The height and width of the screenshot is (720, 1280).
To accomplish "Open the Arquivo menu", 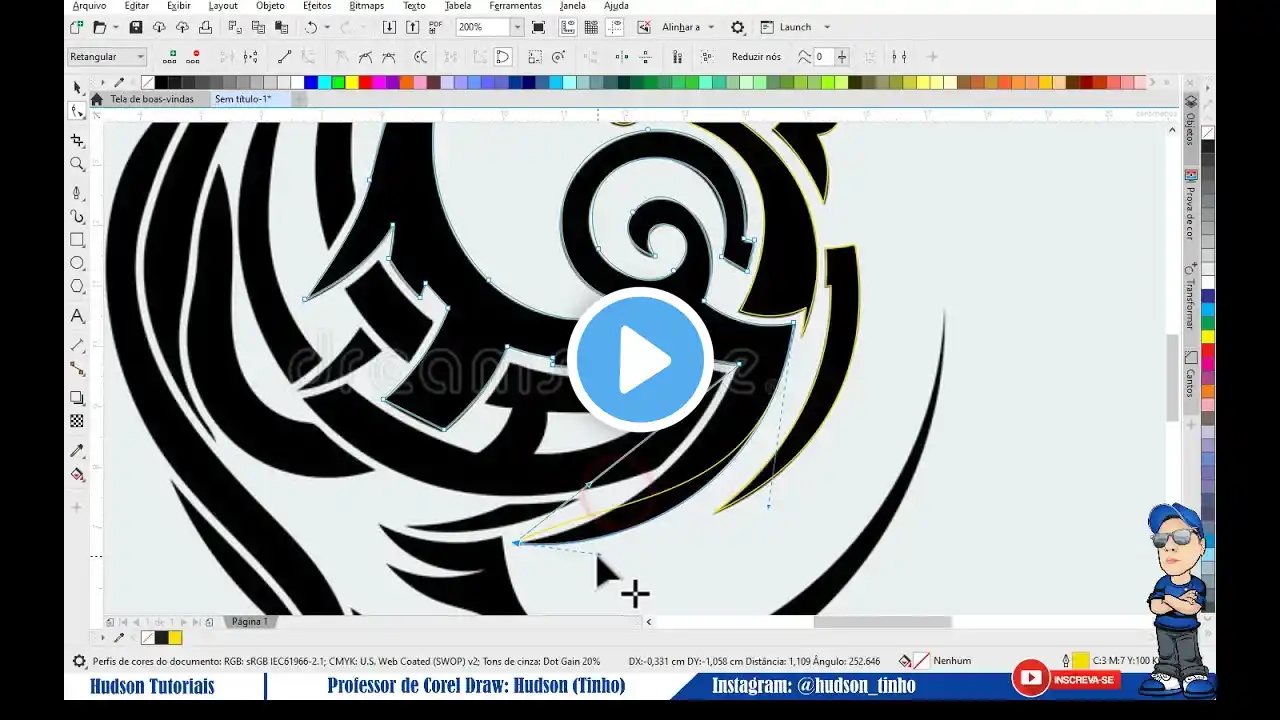I will [89, 6].
